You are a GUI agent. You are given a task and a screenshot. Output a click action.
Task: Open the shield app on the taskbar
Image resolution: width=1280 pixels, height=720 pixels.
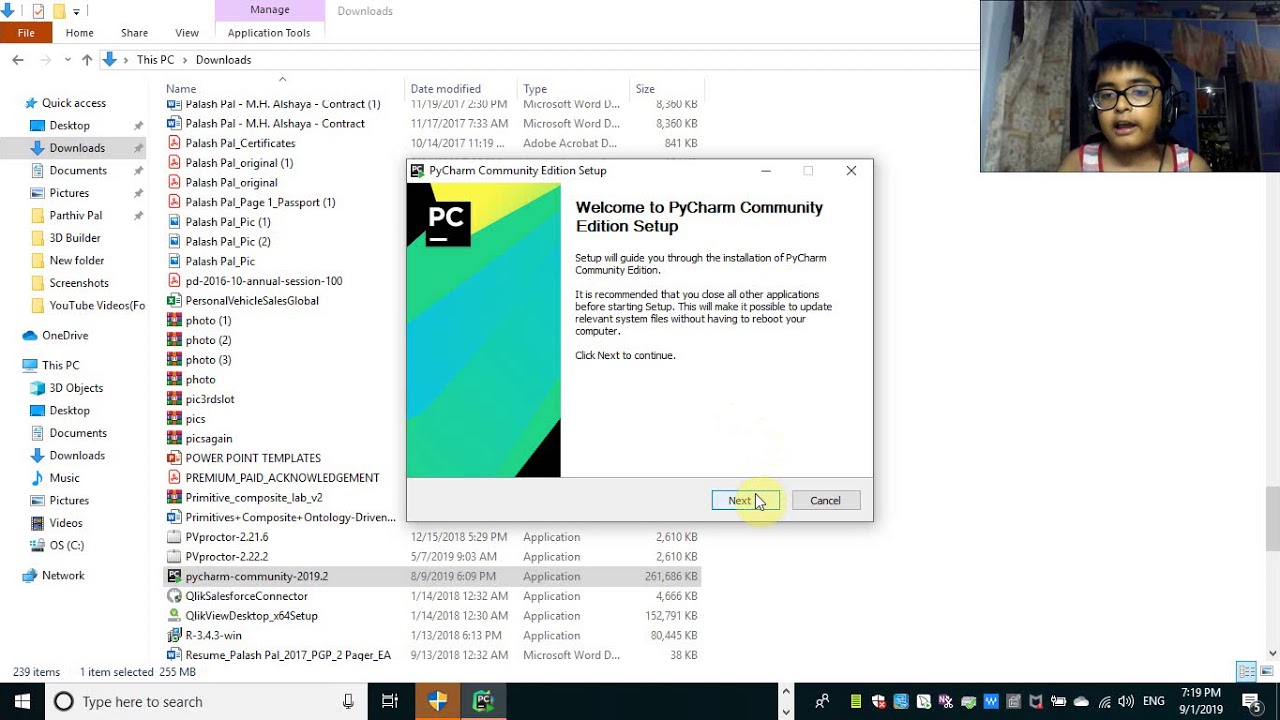point(438,702)
